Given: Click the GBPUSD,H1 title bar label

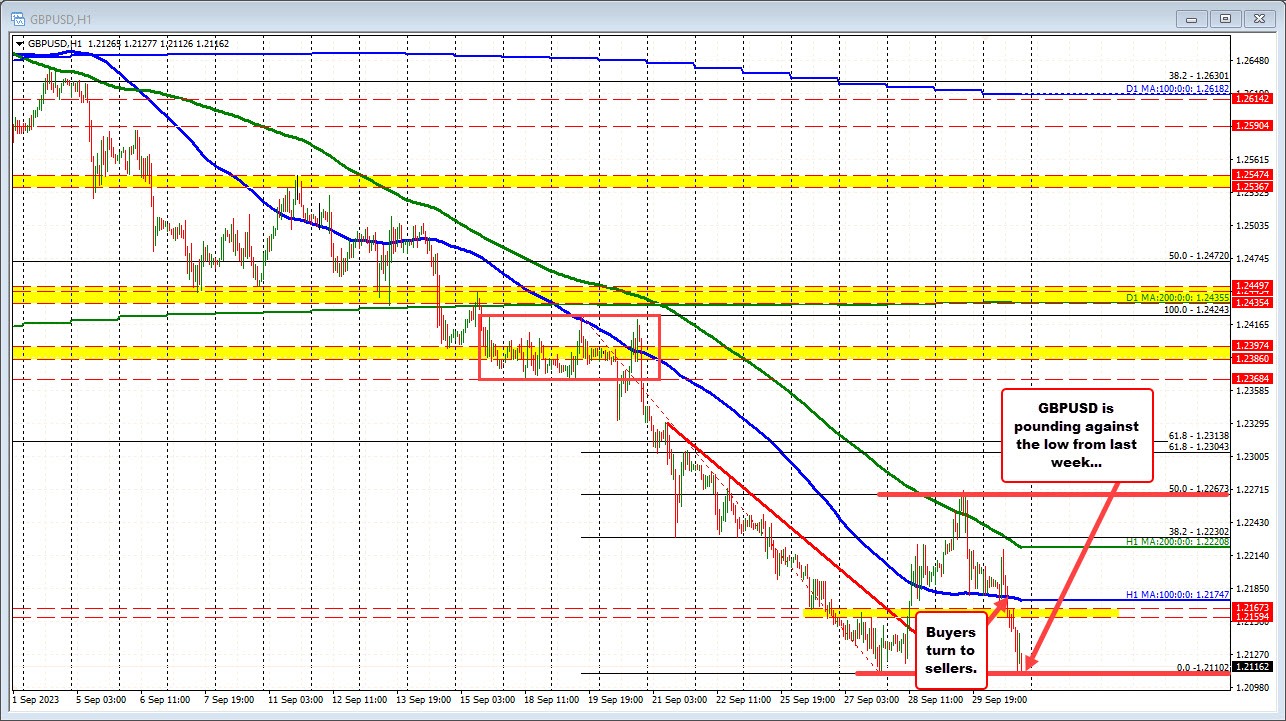Looking at the screenshot, I should [x=60, y=17].
